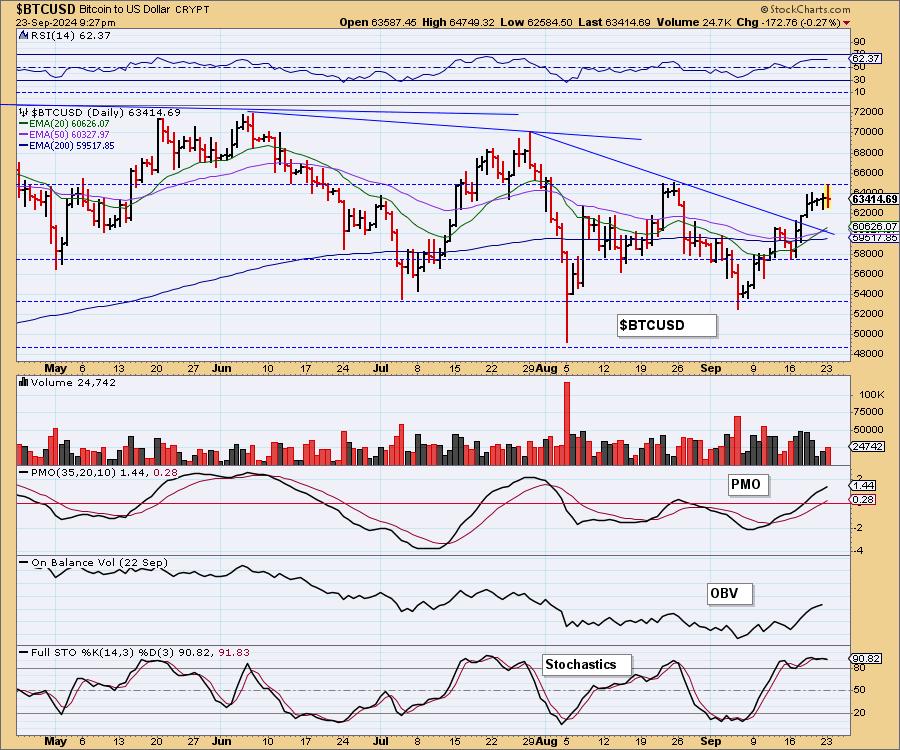Screen dimensions: 900x750
Task: Click the boxed OBV annotation label
Action: click(730, 593)
